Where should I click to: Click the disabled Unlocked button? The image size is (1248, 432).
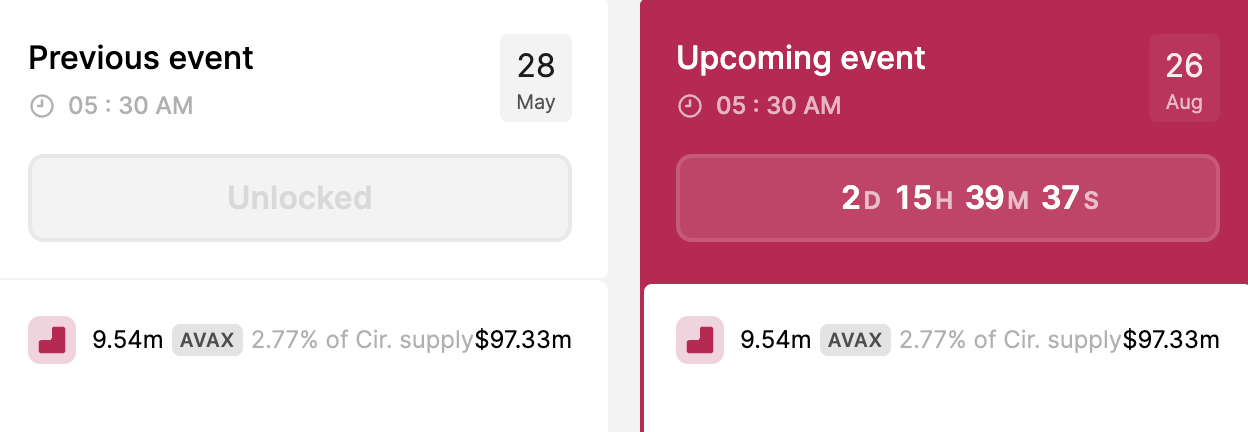[300, 198]
